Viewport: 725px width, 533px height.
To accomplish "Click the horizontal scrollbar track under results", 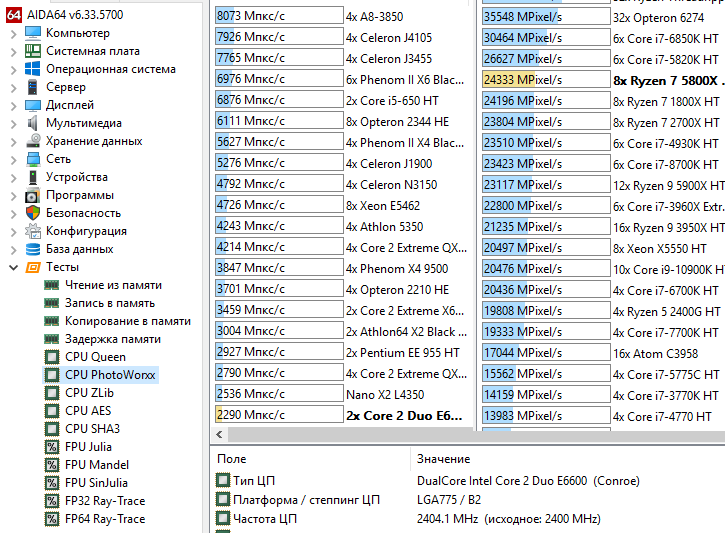I will tap(476, 435).
